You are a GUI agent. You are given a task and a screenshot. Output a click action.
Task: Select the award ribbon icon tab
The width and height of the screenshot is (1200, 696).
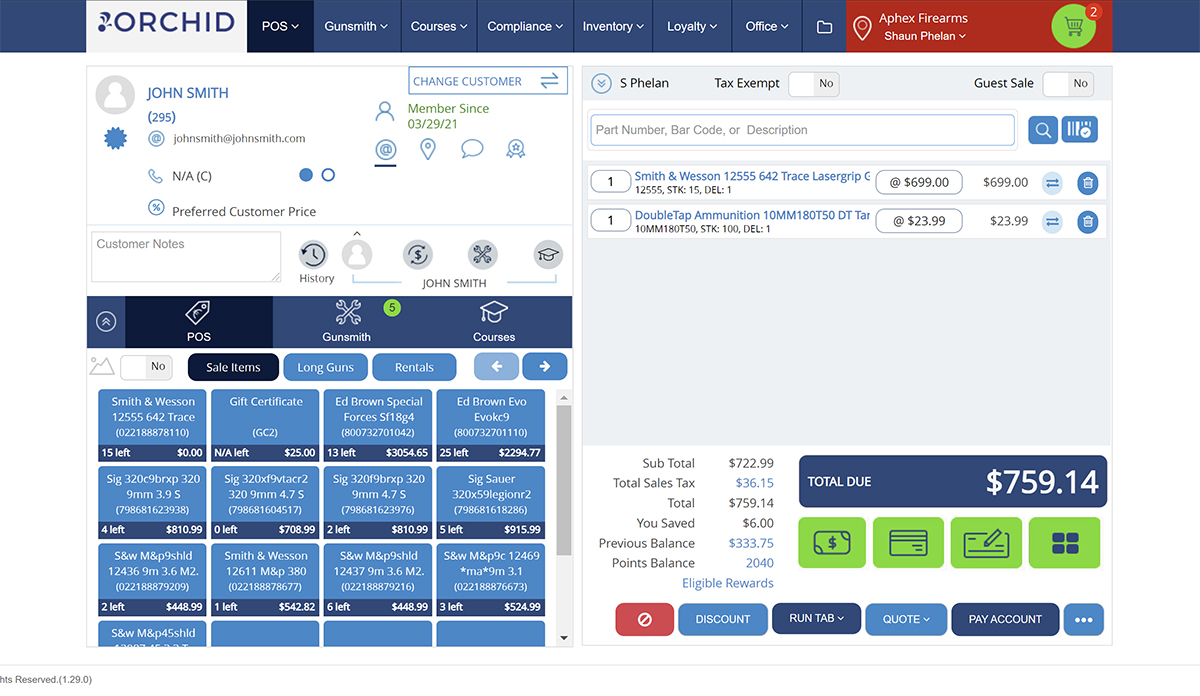pos(516,150)
